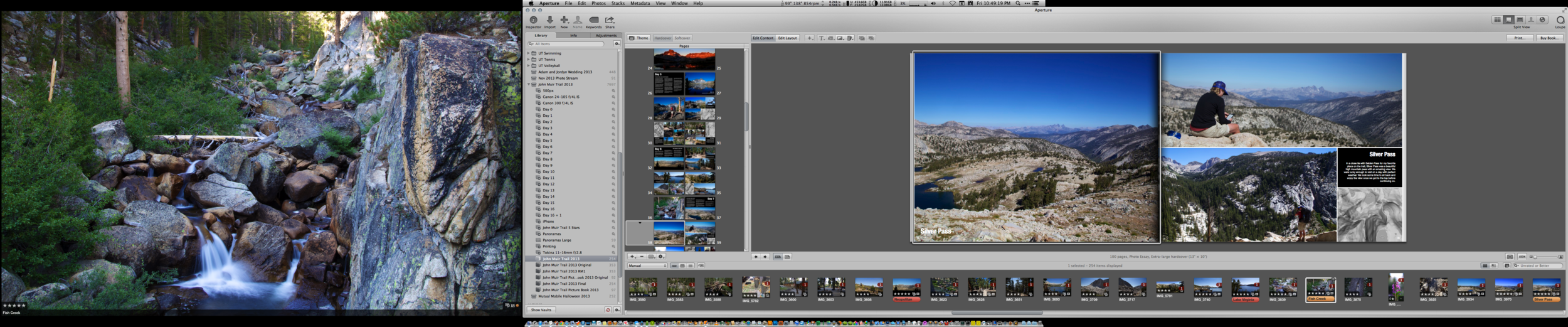
Task: Open the vault action gear menu
Action: click(x=617, y=310)
